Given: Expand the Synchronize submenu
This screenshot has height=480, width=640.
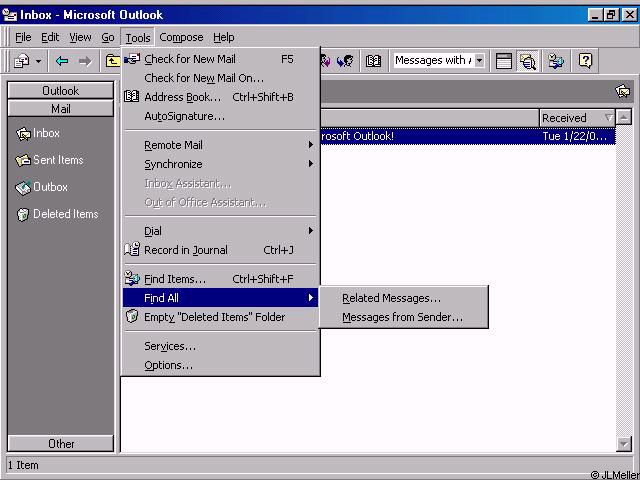Looking at the screenshot, I should (220, 164).
